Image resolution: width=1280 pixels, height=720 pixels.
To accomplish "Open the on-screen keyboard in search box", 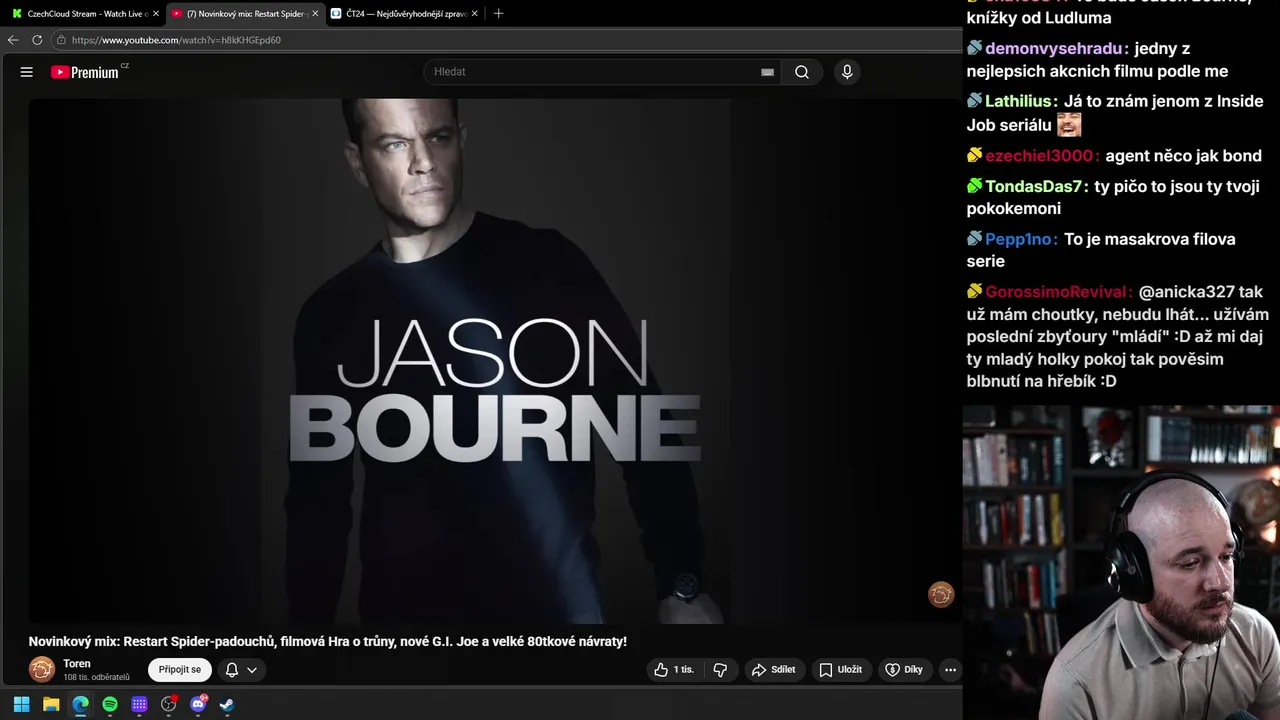I will (767, 72).
